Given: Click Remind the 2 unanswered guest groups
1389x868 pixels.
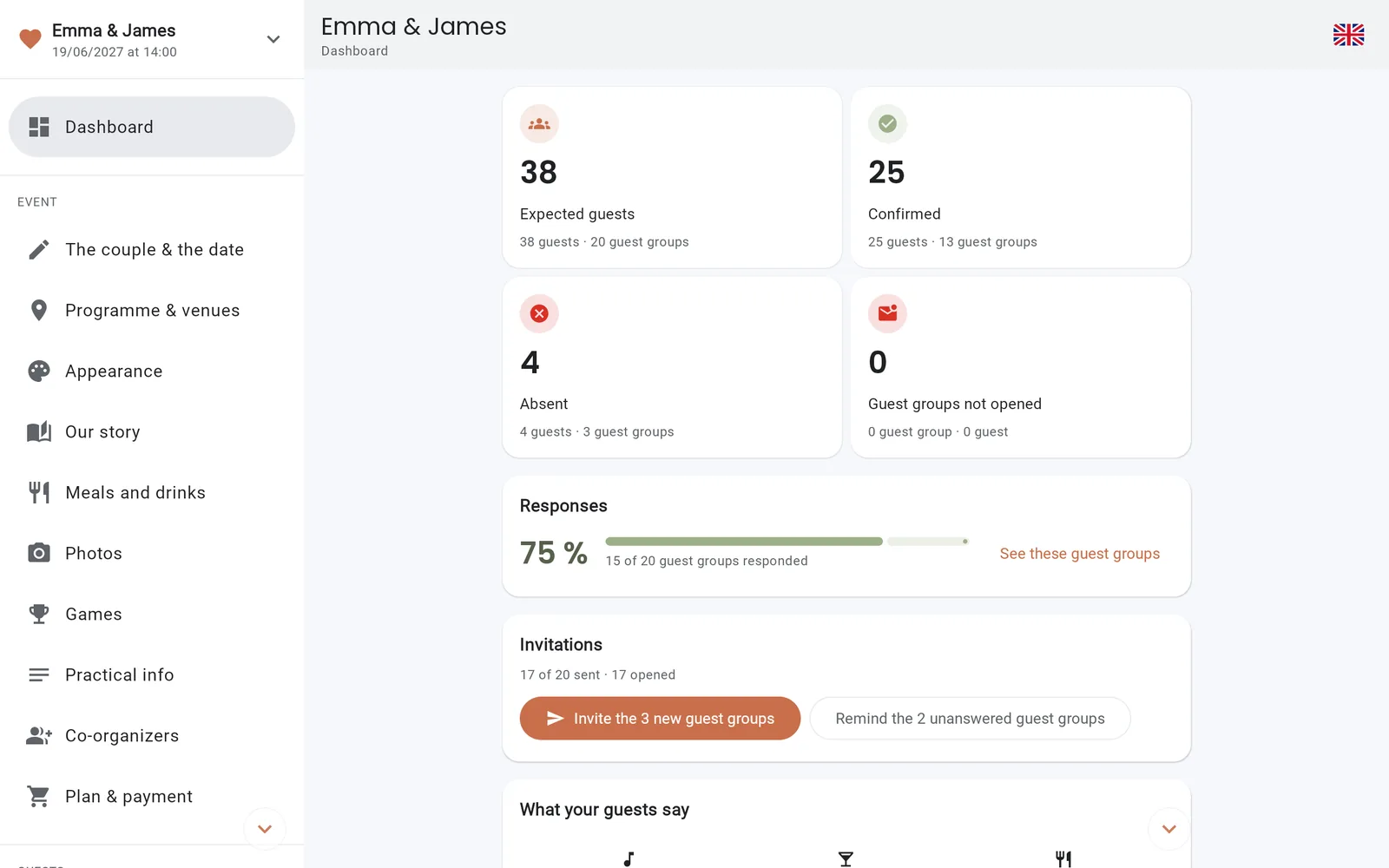Looking at the screenshot, I should (x=970, y=719).
